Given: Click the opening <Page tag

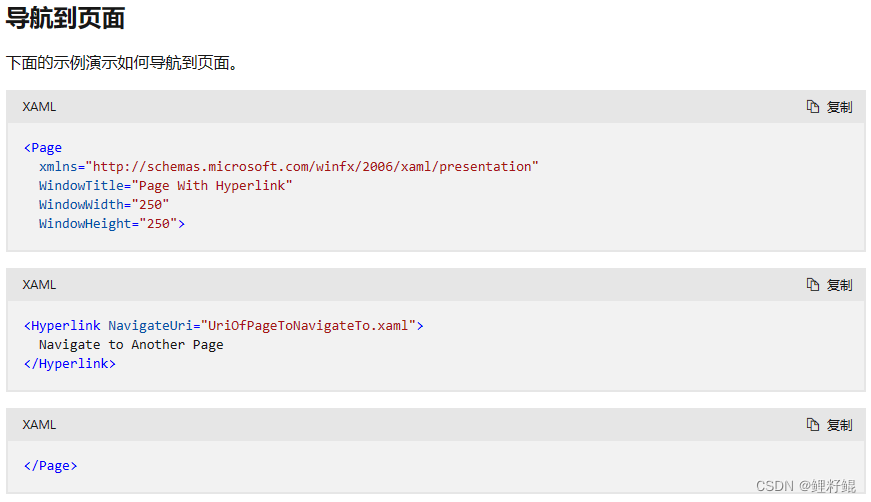Looking at the screenshot, I should coord(43,148).
